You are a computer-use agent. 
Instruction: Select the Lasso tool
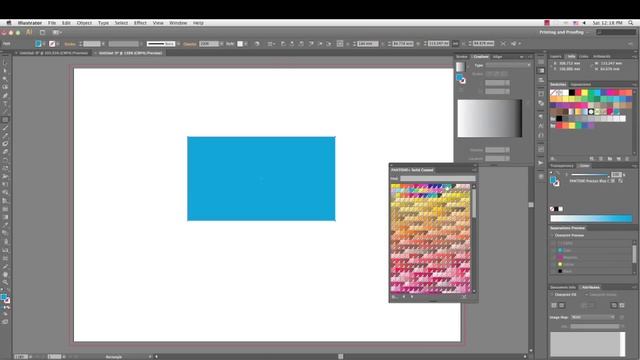tap(5, 87)
